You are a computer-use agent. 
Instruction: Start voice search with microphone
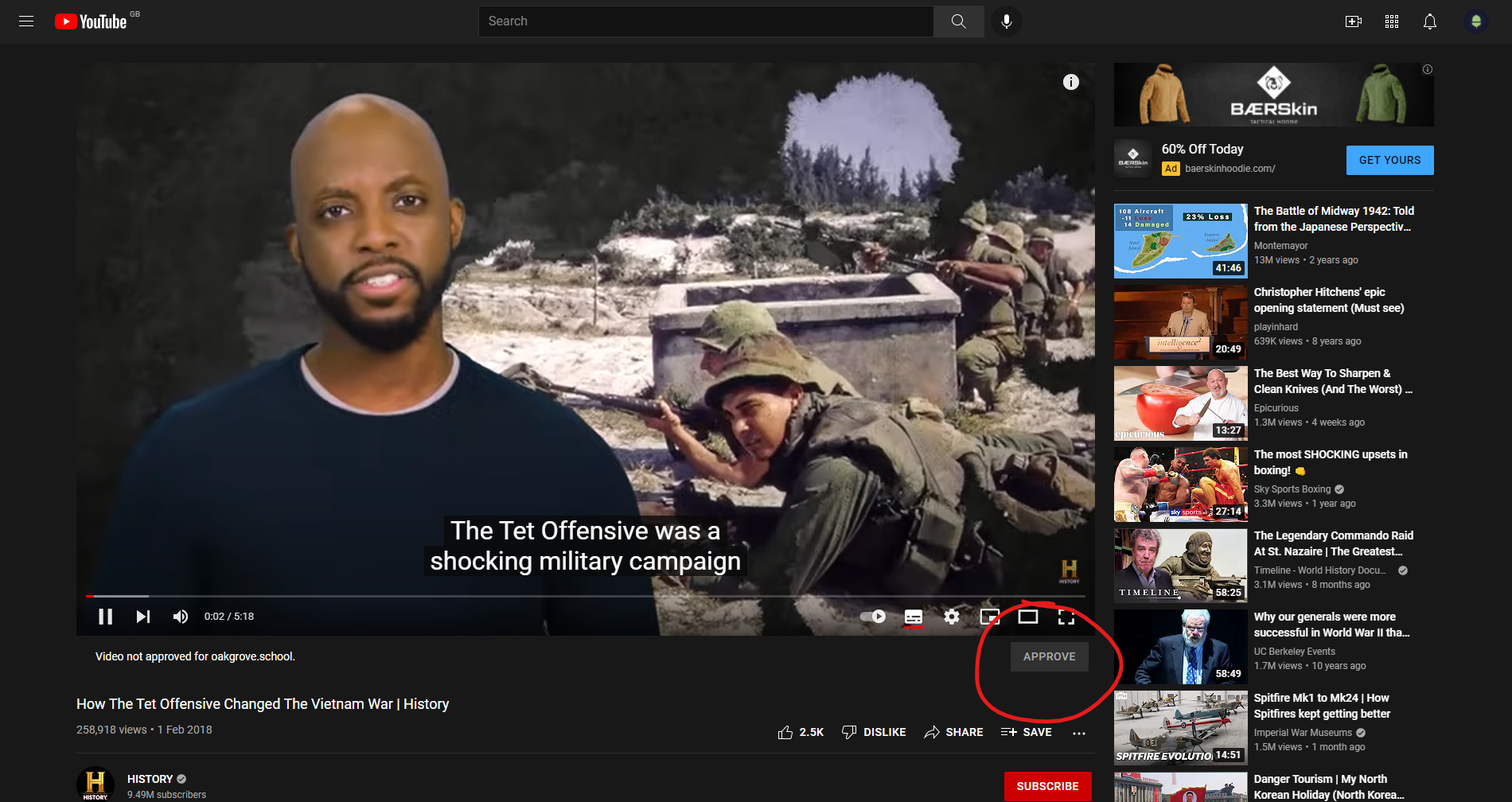(1007, 21)
